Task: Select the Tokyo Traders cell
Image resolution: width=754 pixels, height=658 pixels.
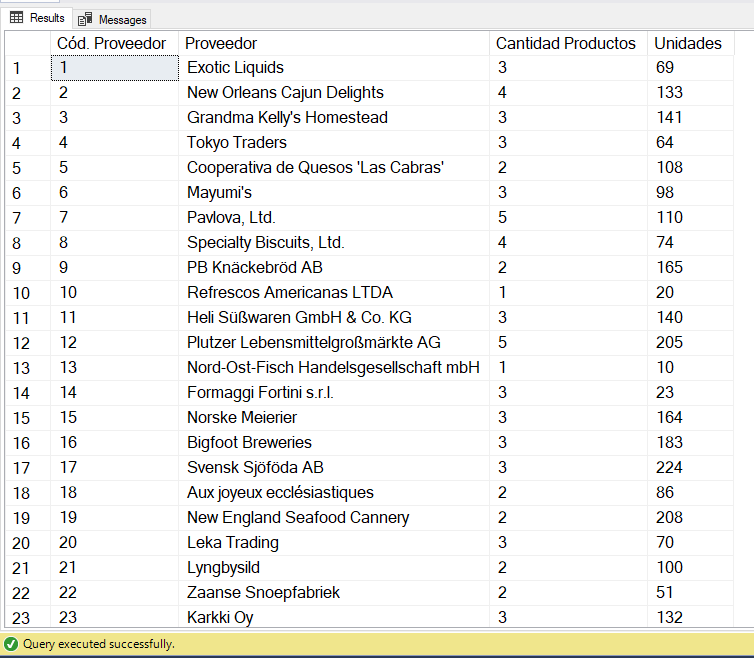Action: click(x=334, y=143)
